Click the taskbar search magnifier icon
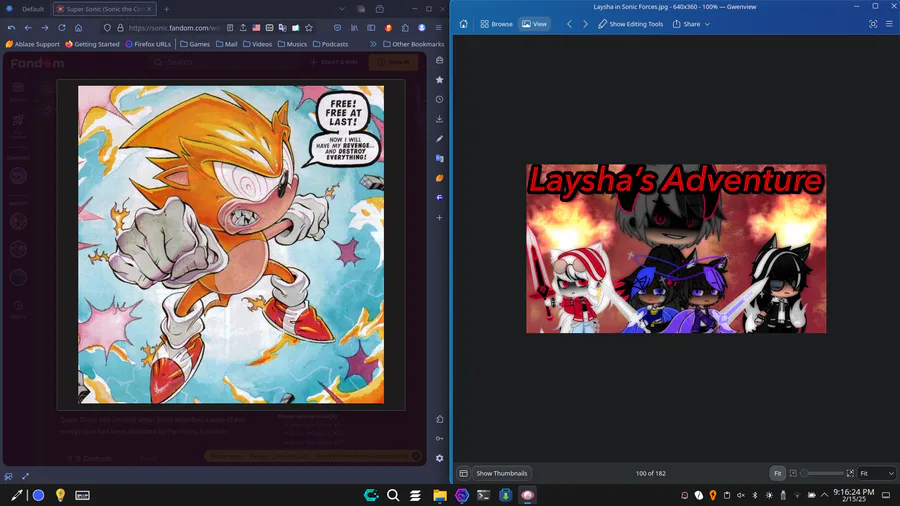The width and height of the screenshot is (900, 506). (393, 495)
